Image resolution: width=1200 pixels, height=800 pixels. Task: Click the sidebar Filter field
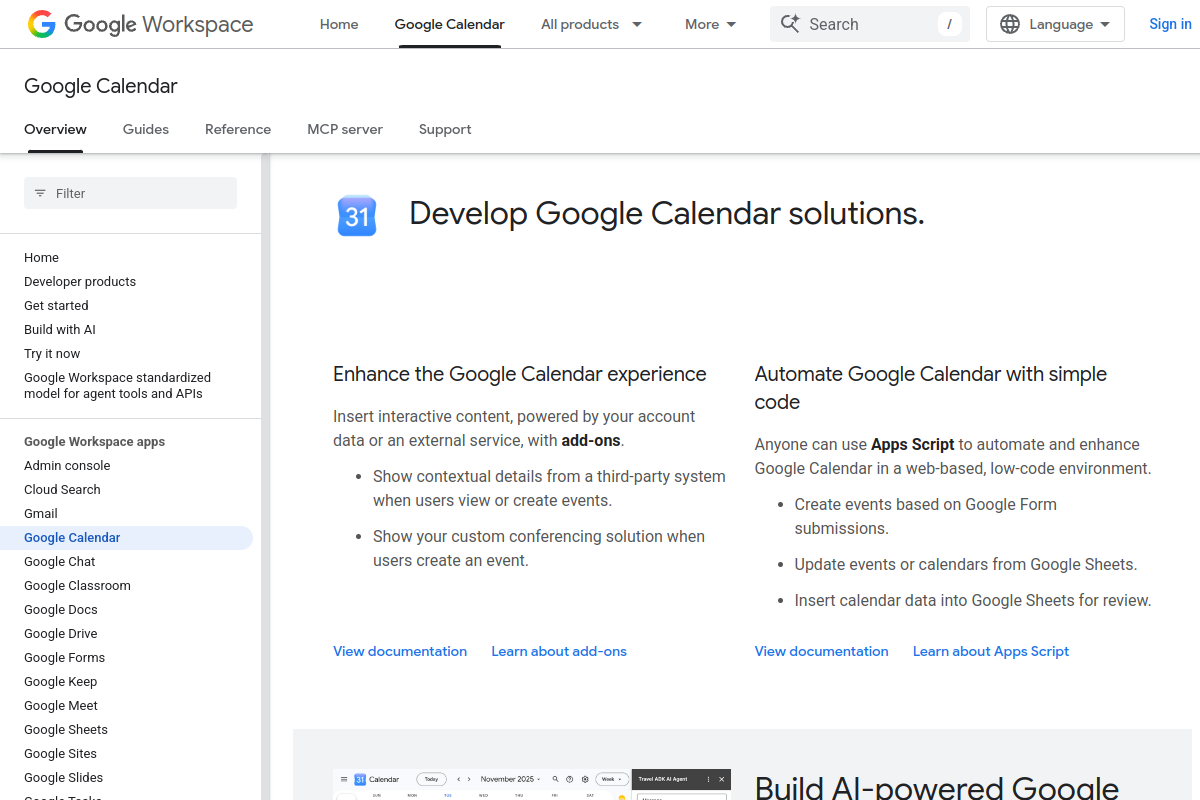point(130,193)
